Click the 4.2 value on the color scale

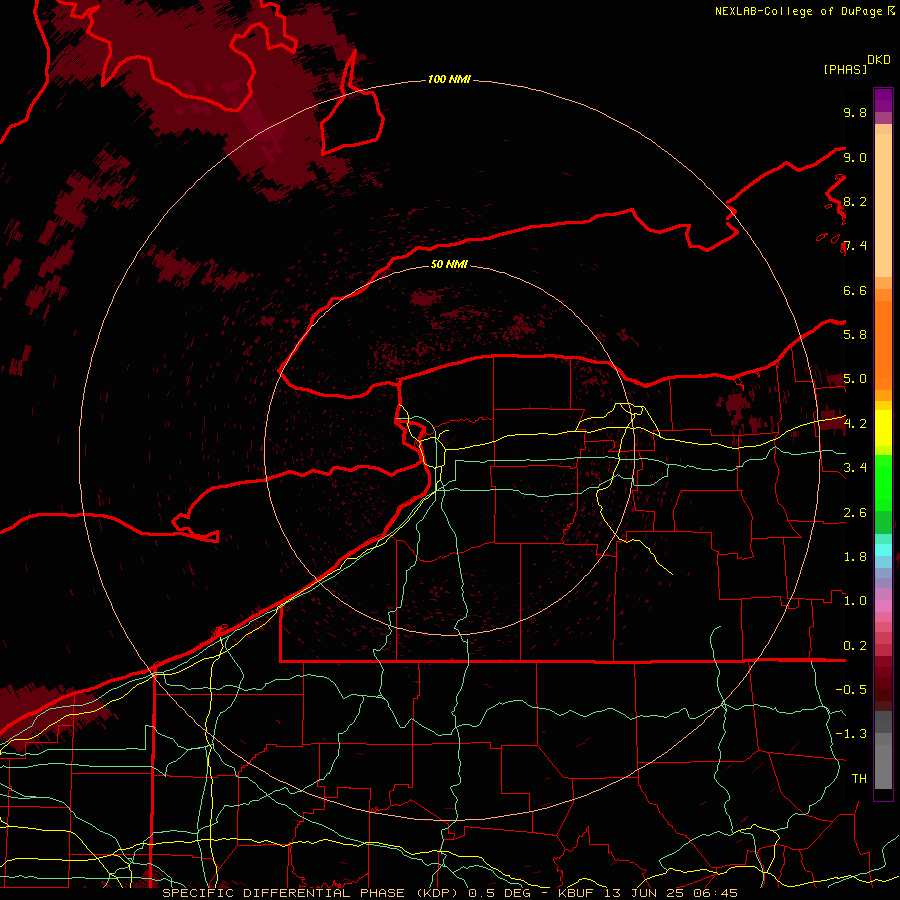[x=855, y=424]
